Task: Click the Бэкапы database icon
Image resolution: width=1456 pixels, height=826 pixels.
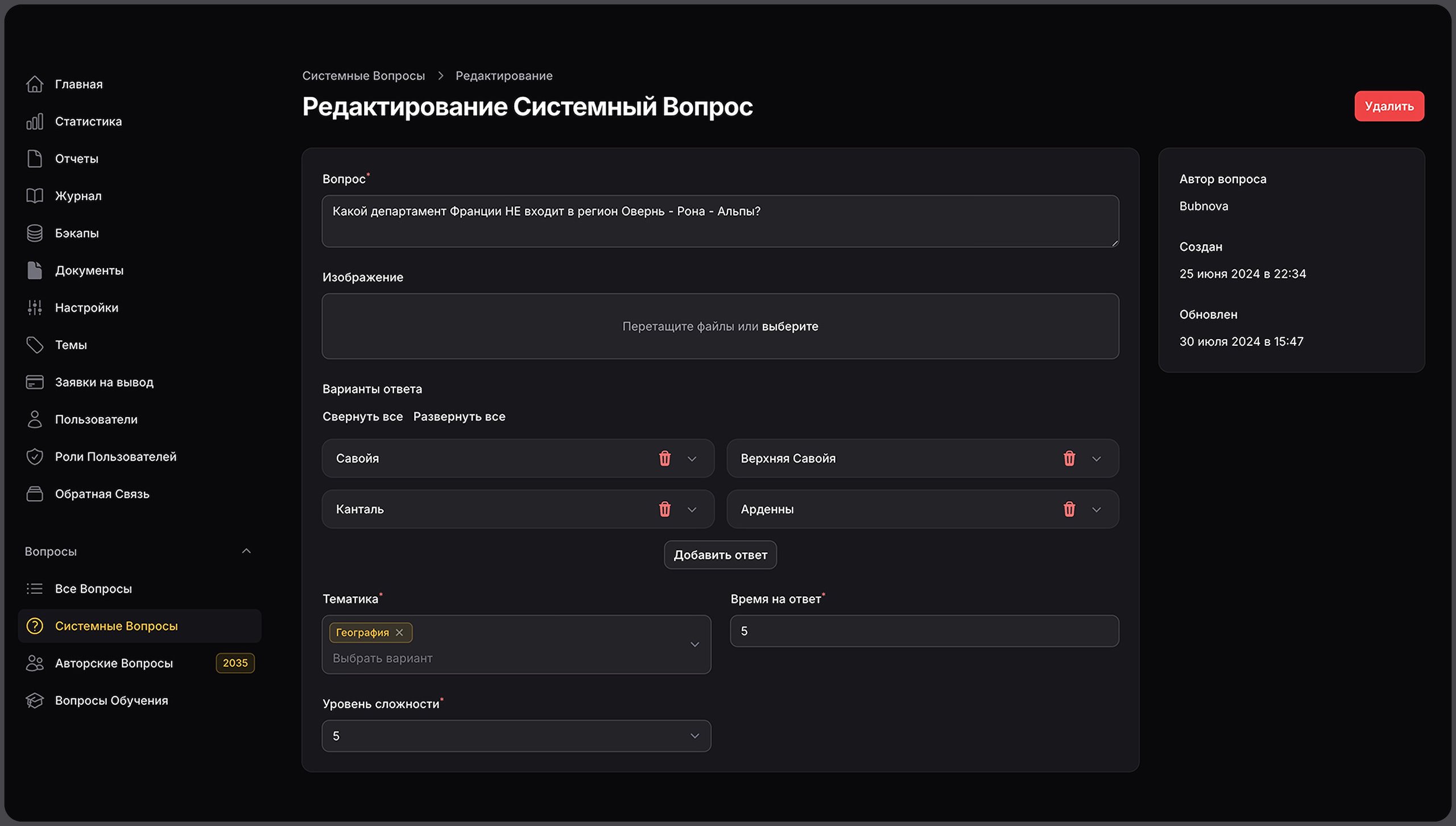Action: [35, 233]
